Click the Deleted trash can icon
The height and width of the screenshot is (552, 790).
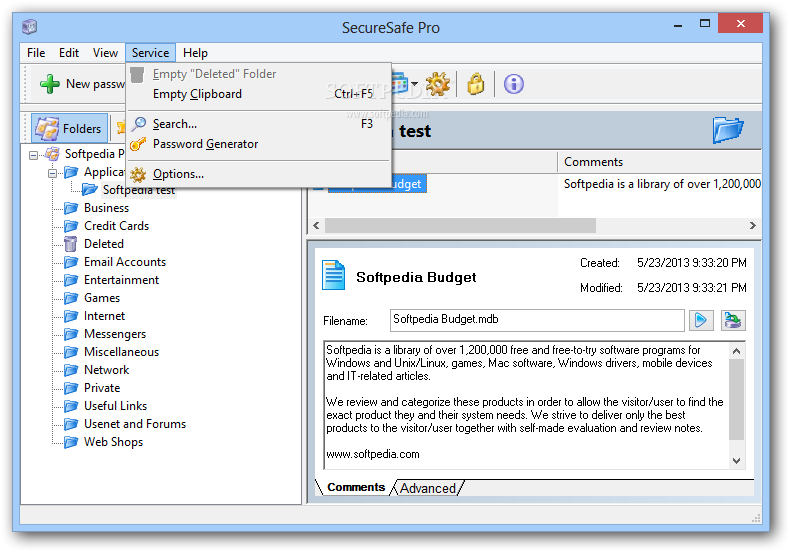click(71, 244)
